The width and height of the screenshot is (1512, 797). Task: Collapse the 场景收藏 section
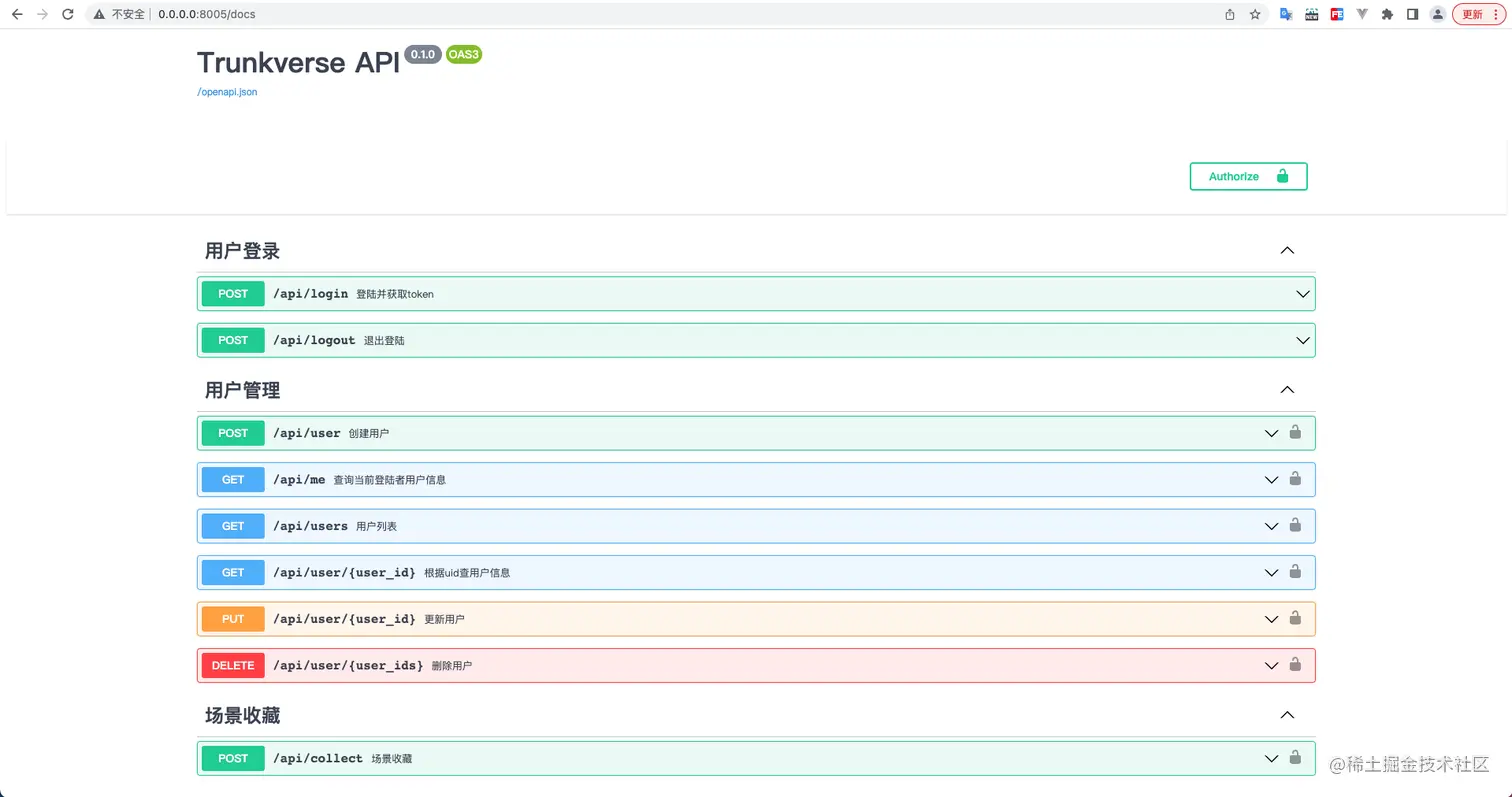[1287, 715]
